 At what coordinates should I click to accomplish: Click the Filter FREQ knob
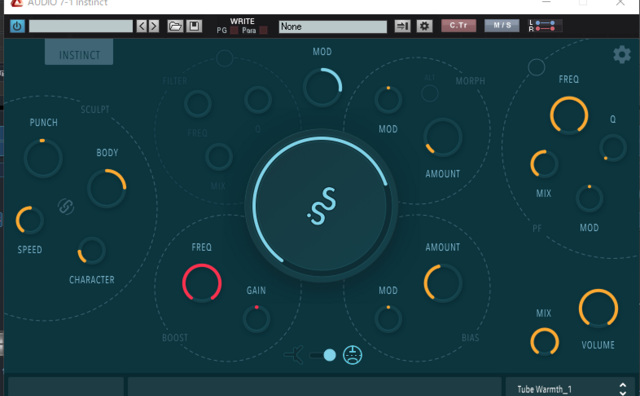pos(198,104)
